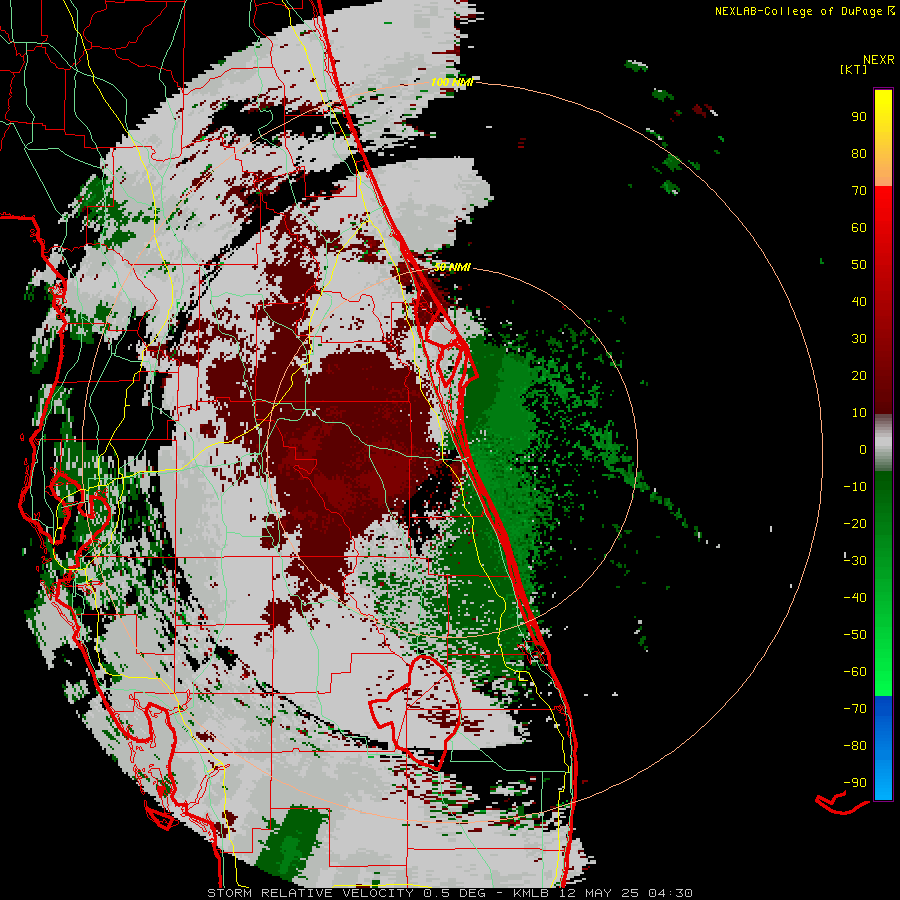Click the 80 value on velocity scale

(x=859, y=154)
